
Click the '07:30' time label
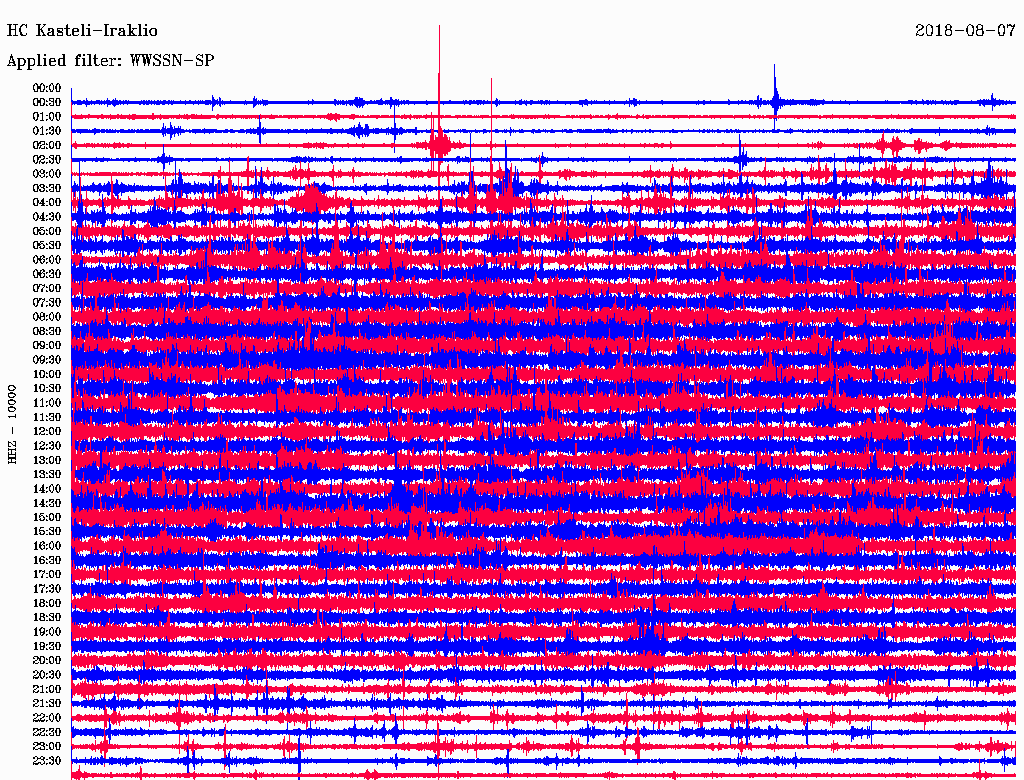point(47,302)
